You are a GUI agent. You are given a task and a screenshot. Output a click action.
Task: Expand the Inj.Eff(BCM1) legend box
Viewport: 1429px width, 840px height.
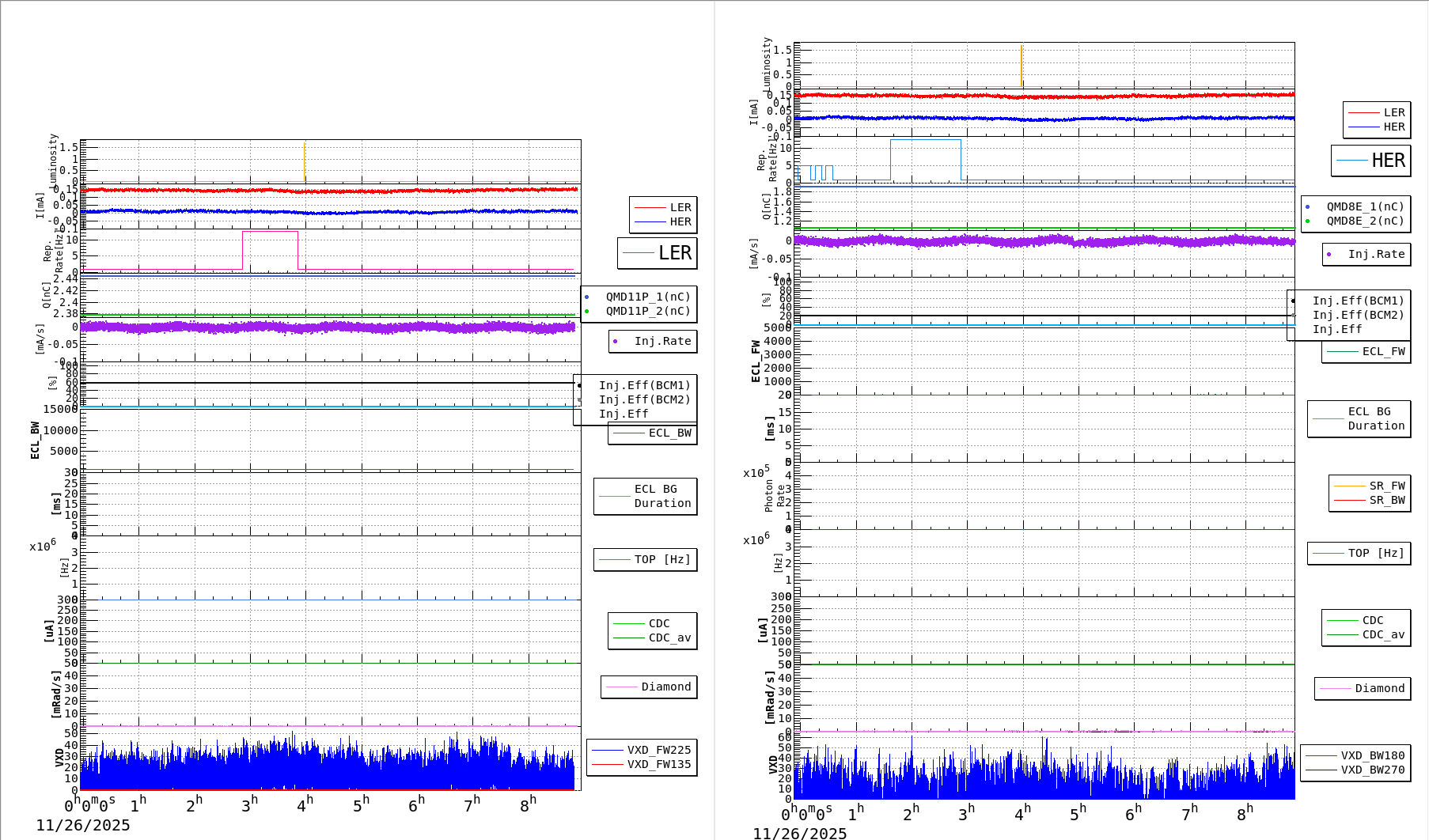pos(645,386)
